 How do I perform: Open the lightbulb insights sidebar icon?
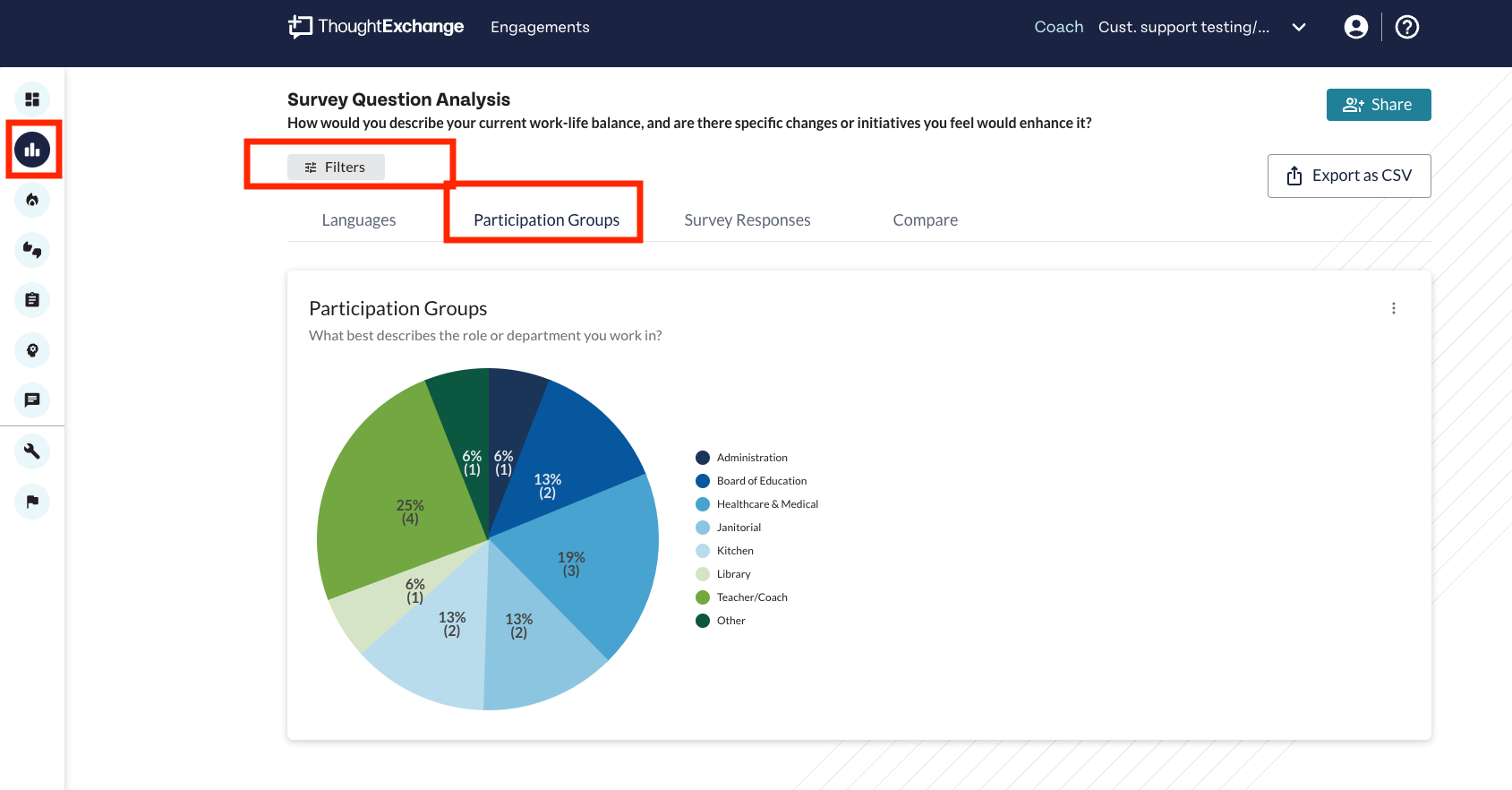pyautogui.click(x=32, y=350)
